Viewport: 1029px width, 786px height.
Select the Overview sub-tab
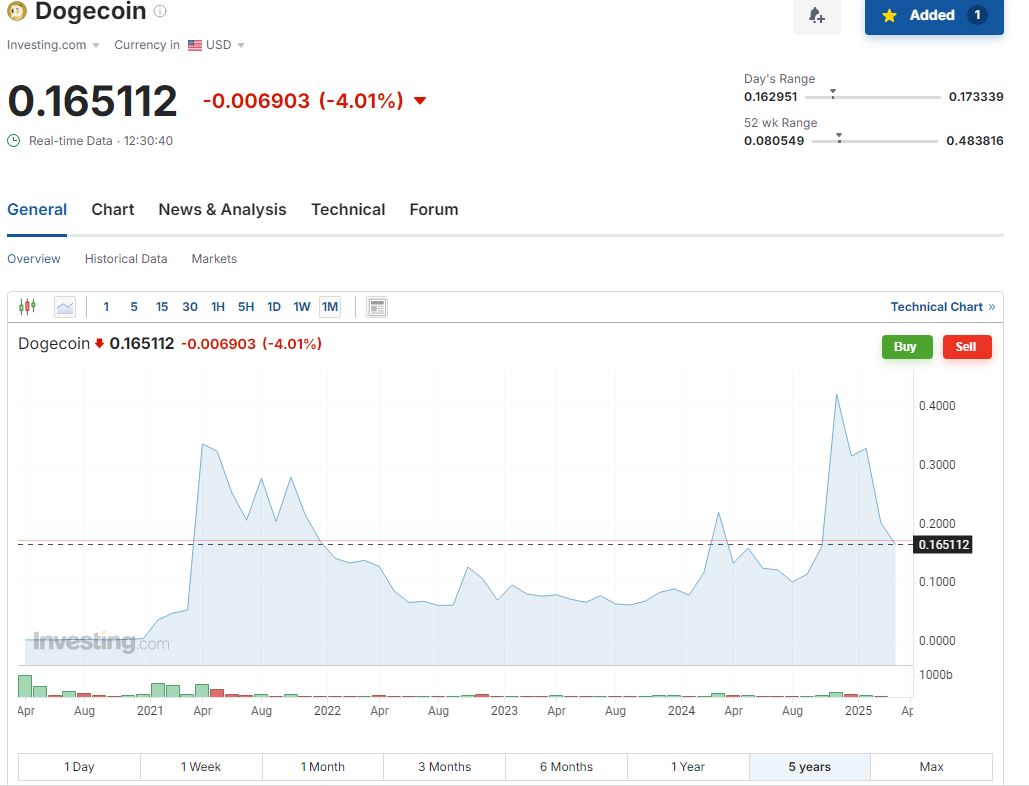(x=33, y=259)
